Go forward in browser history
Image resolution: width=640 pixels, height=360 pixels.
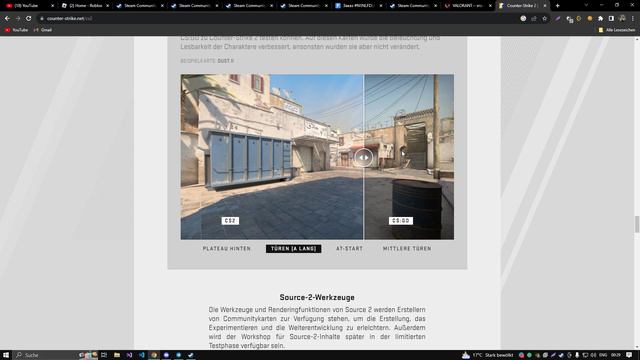(x=18, y=18)
